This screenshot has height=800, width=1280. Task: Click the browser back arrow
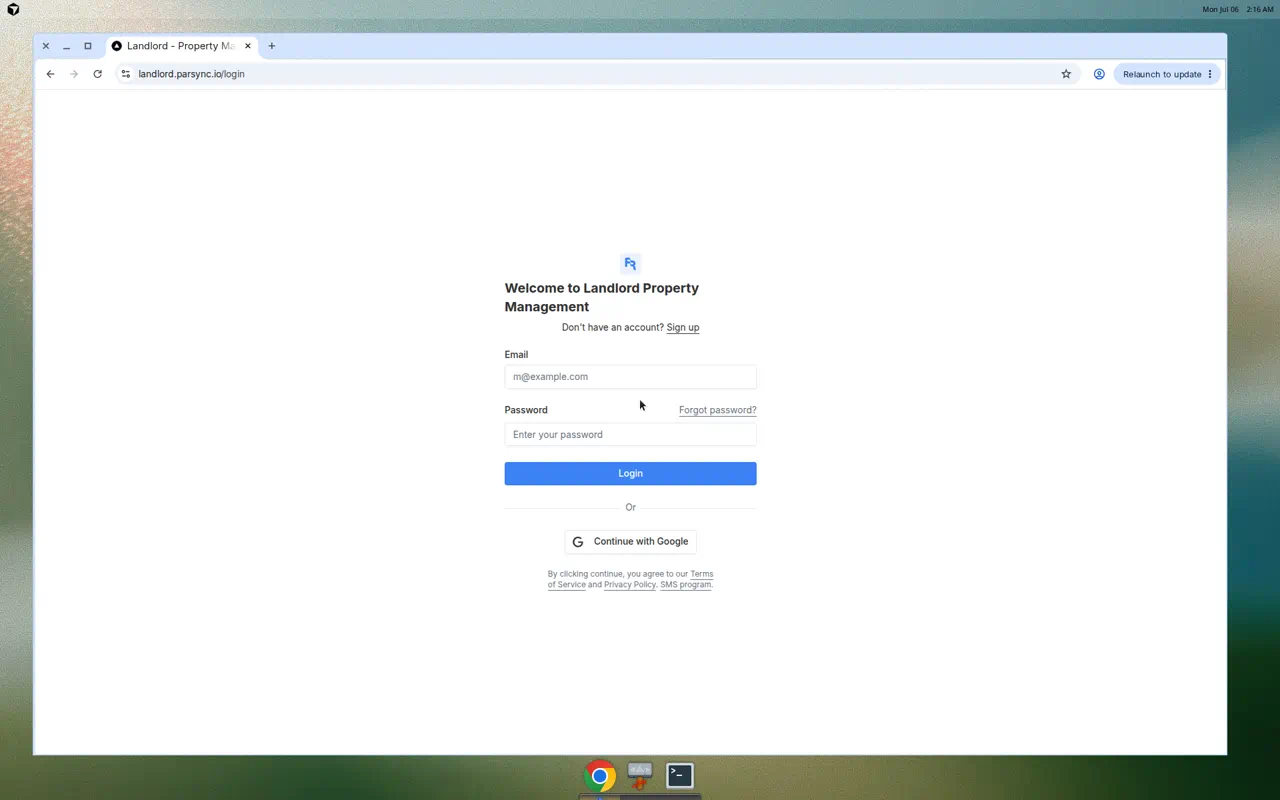coord(50,74)
